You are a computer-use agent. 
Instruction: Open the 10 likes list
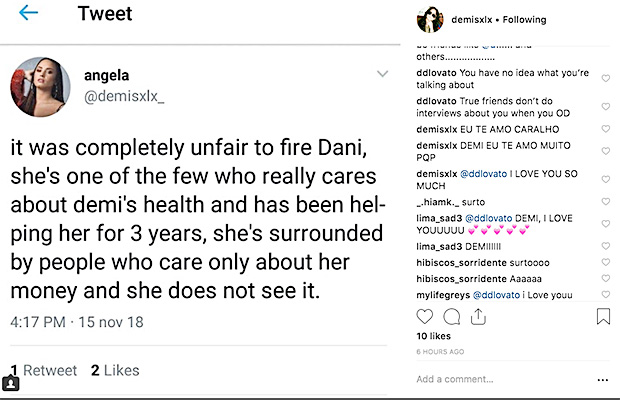point(432,338)
